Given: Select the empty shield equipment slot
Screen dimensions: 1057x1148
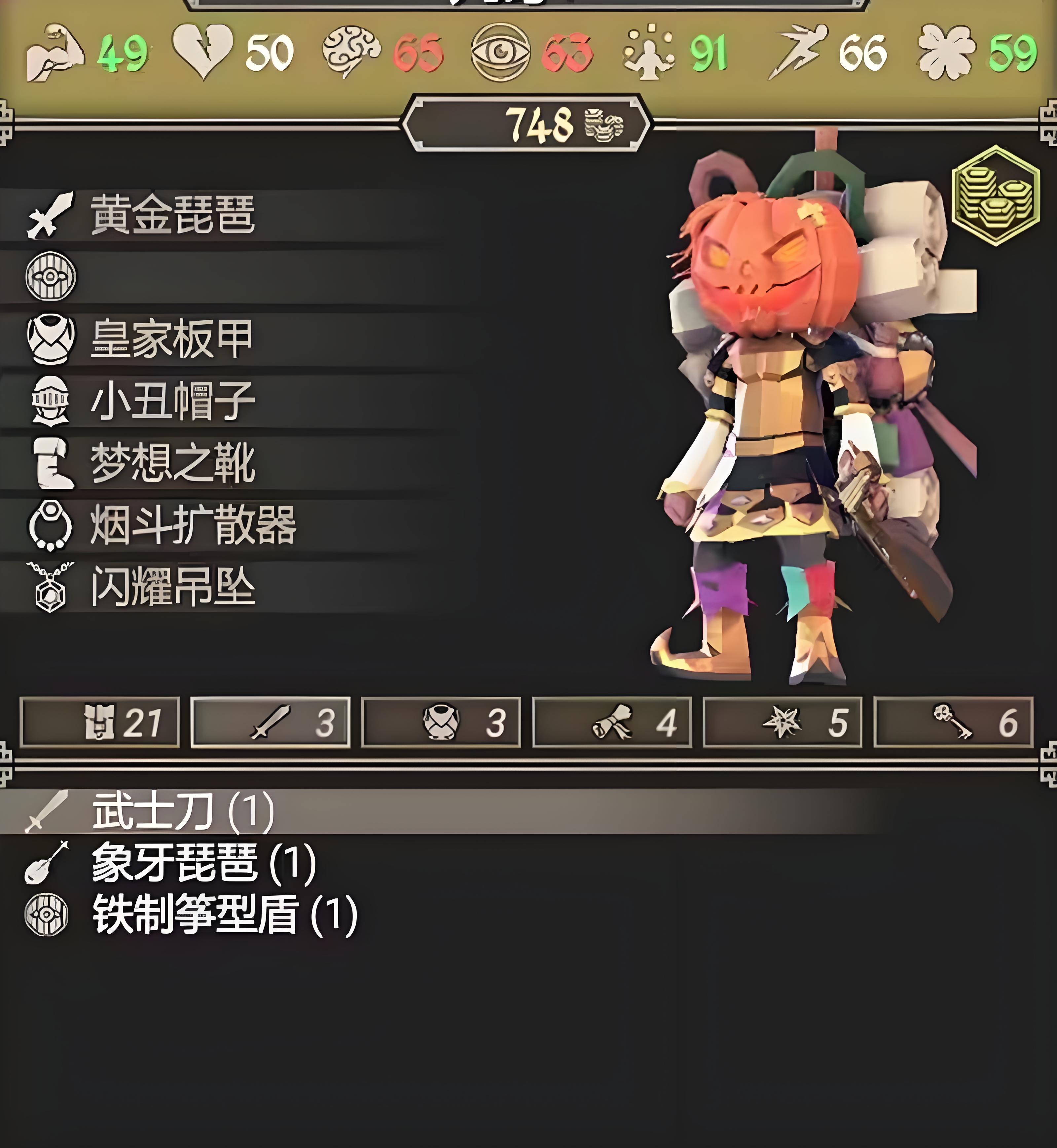Looking at the screenshot, I should tap(229, 277).
